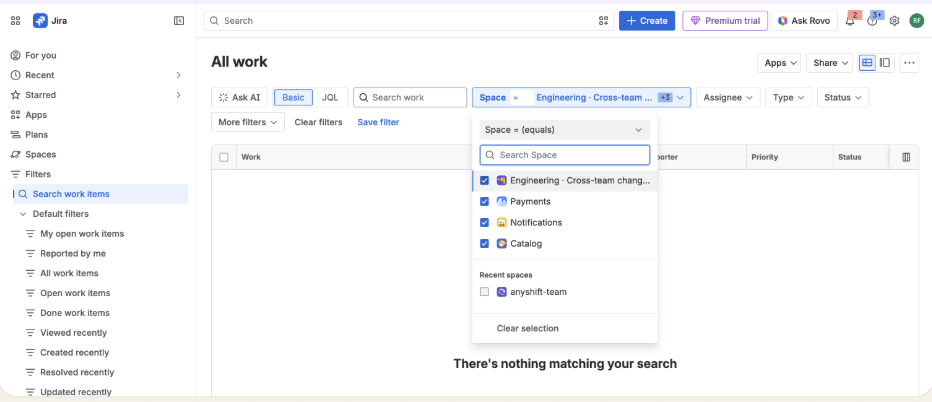Expand the Recent sidebar chevron

tap(178, 75)
